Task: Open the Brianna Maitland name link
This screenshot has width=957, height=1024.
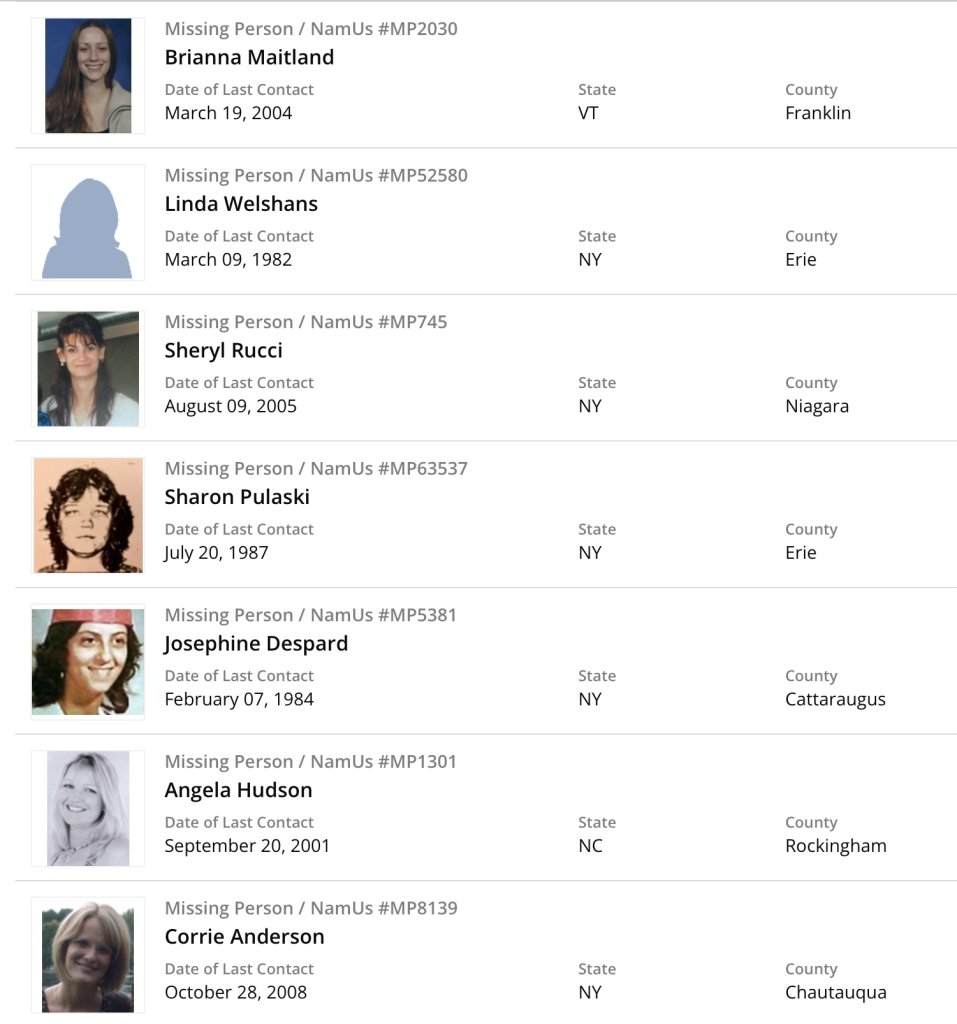Action: click(249, 57)
